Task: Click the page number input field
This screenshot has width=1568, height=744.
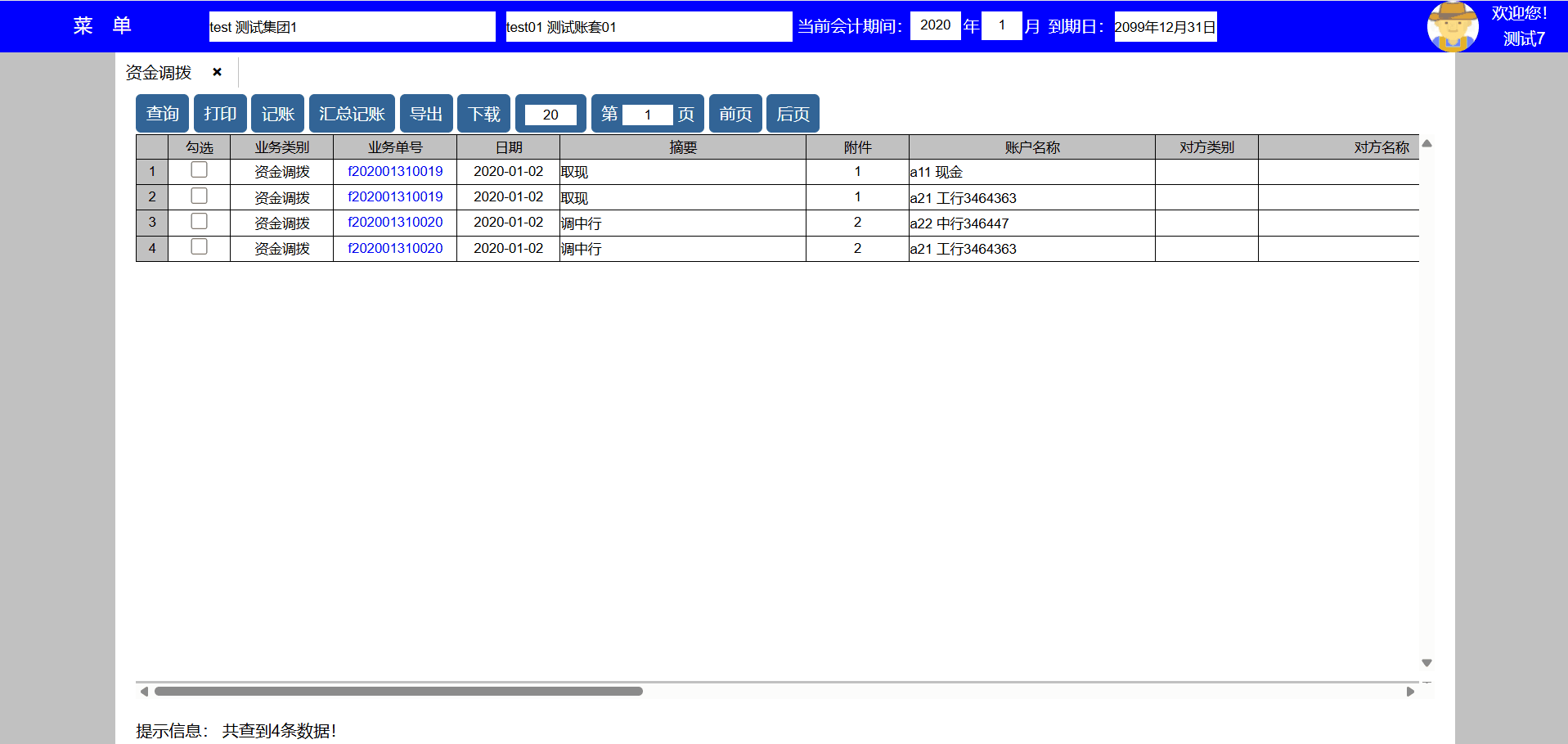Action: pos(647,115)
